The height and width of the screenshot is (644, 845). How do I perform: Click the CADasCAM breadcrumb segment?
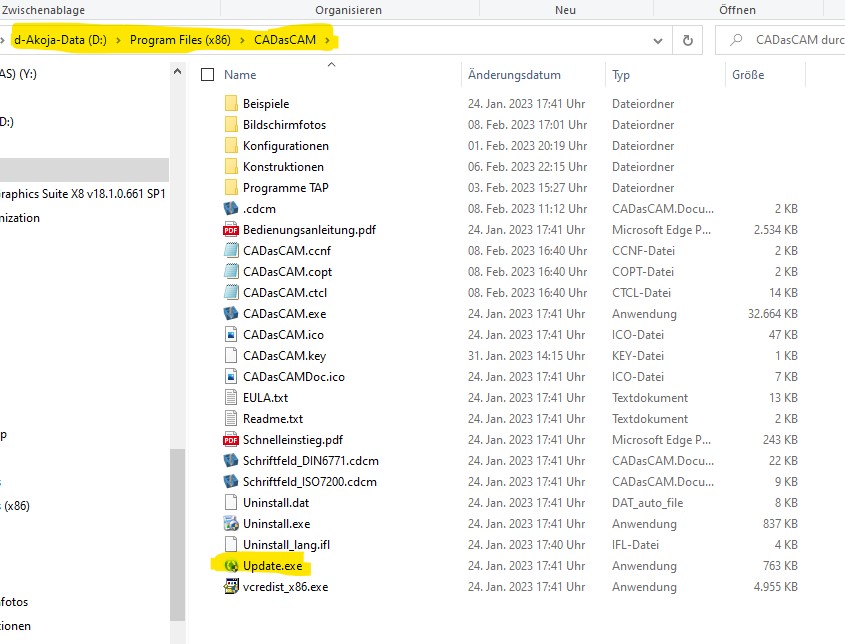[x=285, y=40]
